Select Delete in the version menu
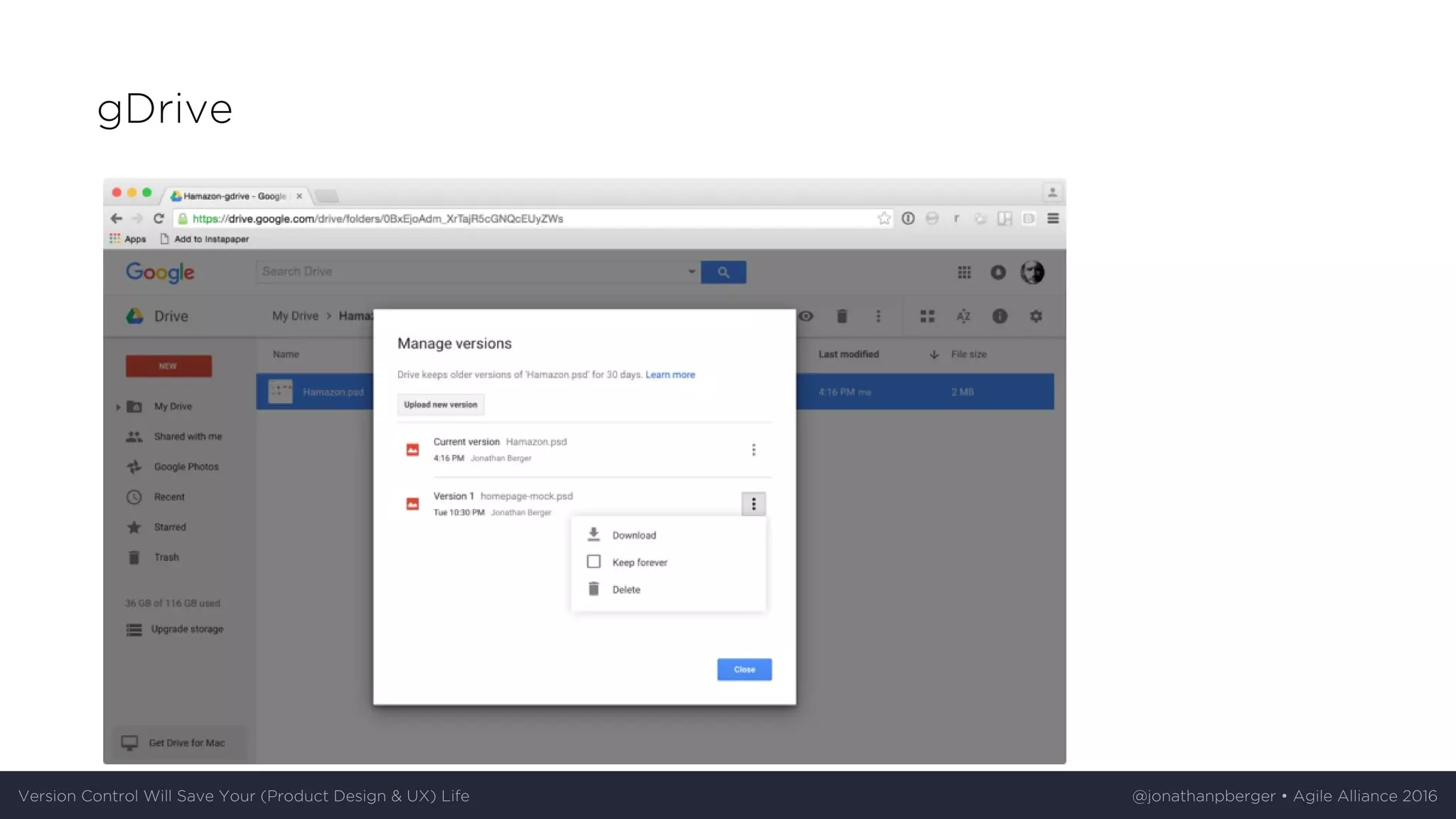Screen dimensions: 1456x819 pyautogui.click(x=626, y=589)
